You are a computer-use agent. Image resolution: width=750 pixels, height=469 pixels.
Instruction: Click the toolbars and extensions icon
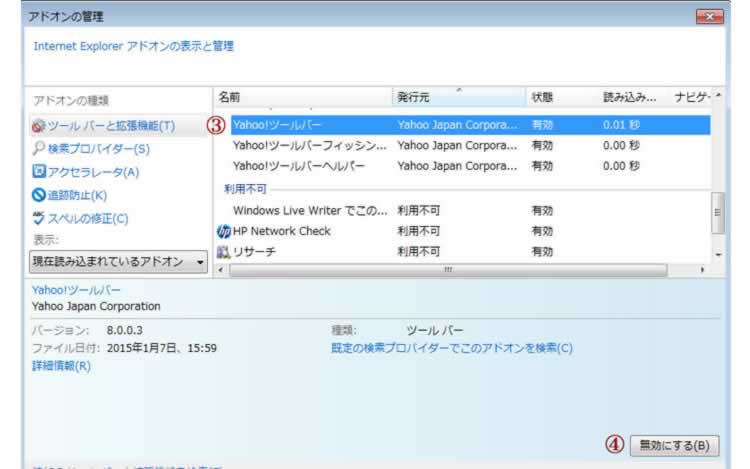click(x=38, y=126)
